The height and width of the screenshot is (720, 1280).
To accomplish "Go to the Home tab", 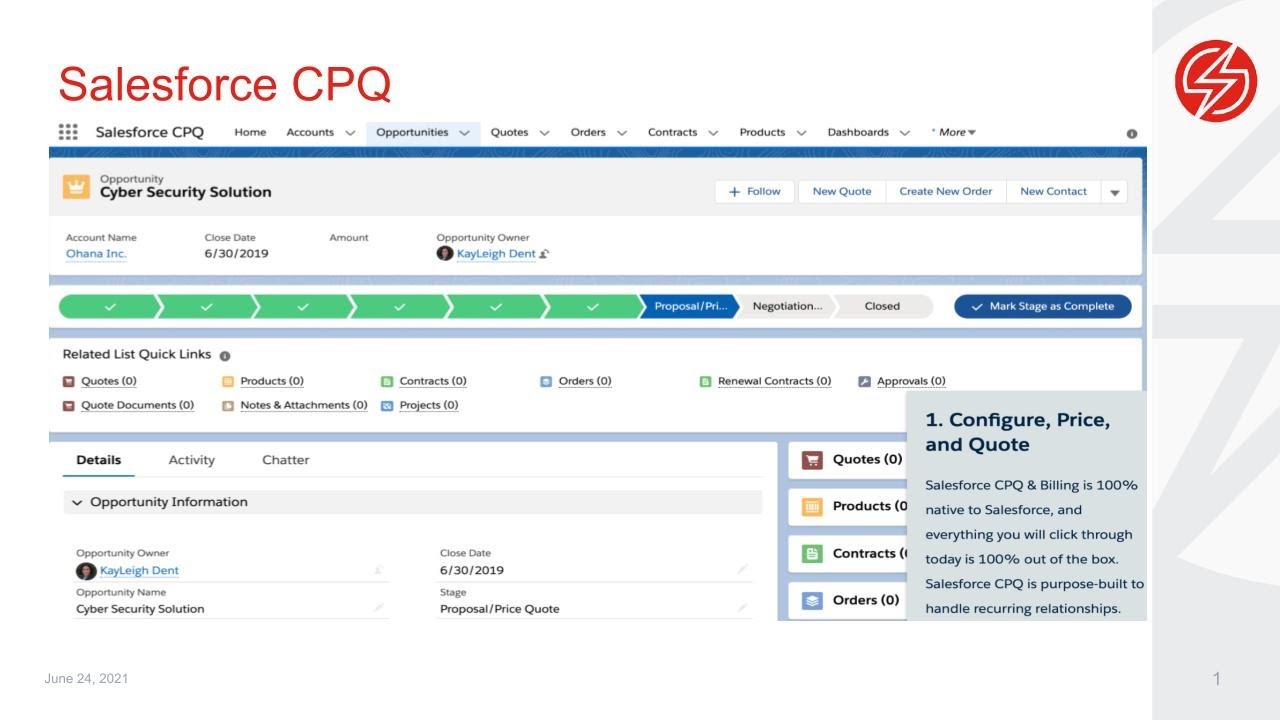I will click(250, 132).
